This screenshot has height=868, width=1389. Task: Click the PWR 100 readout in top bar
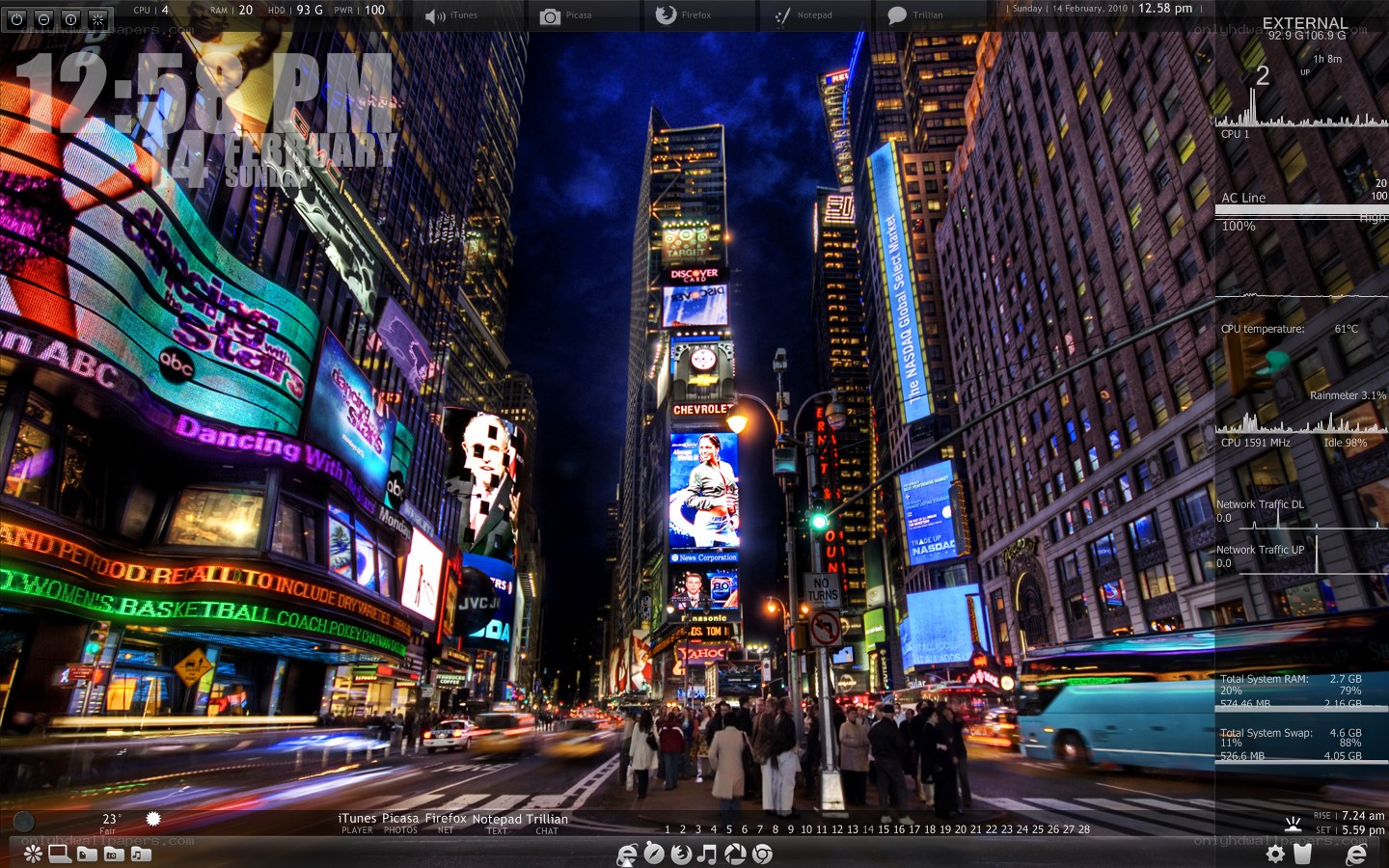click(x=360, y=11)
